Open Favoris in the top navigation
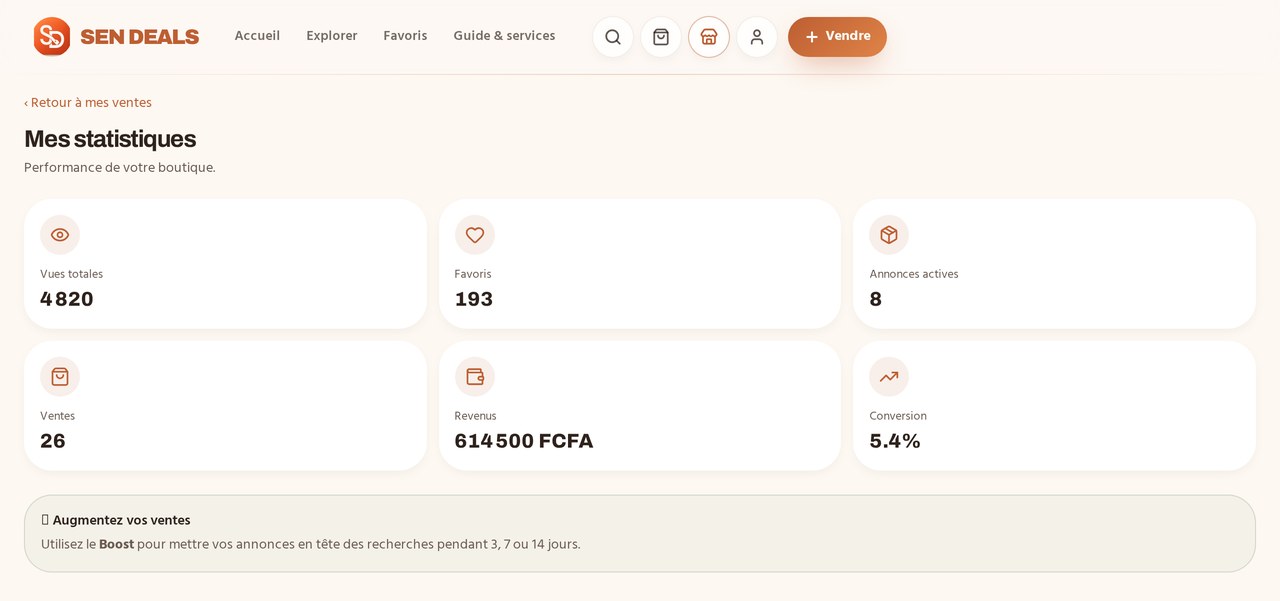The width and height of the screenshot is (1280, 601). coord(405,36)
